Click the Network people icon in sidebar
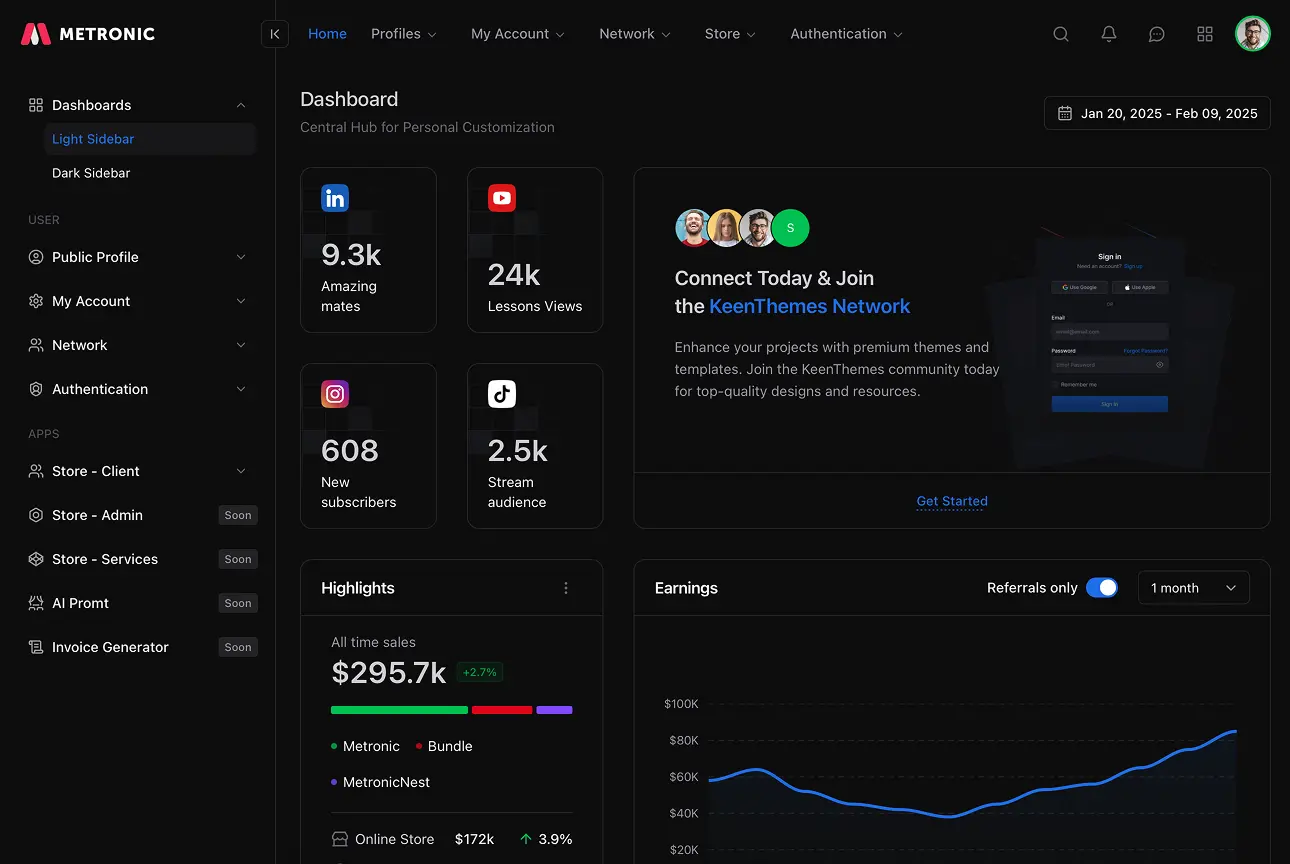The image size is (1290, 864). click(x=36, y=345)
